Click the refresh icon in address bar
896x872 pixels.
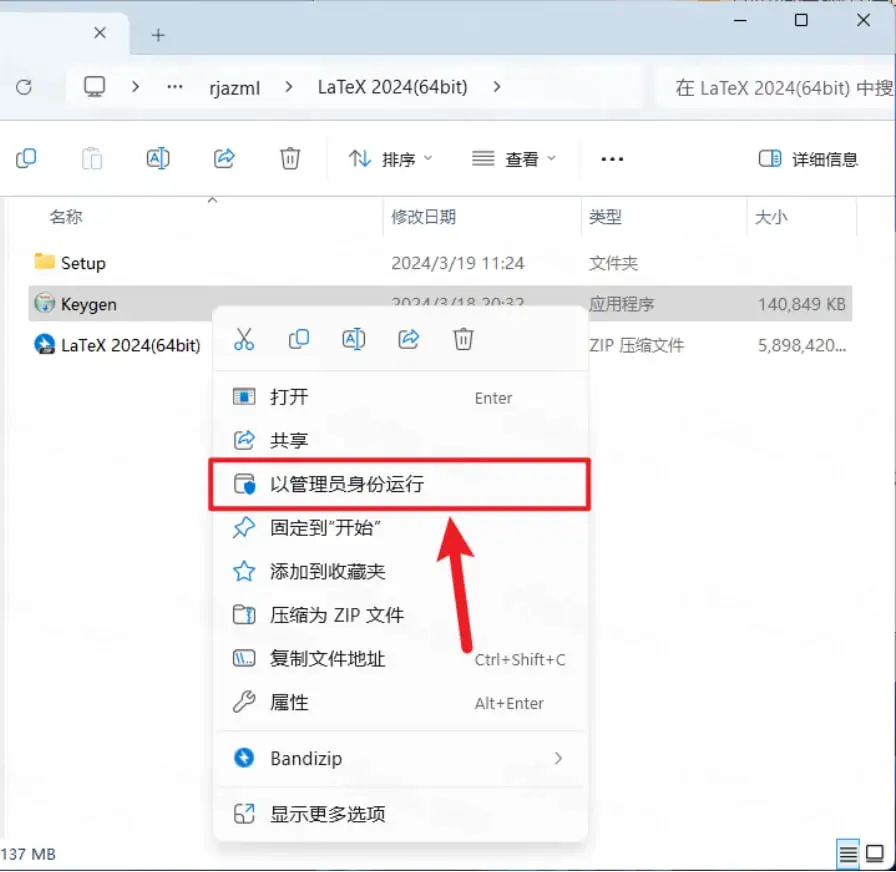[x=24, y=87]
